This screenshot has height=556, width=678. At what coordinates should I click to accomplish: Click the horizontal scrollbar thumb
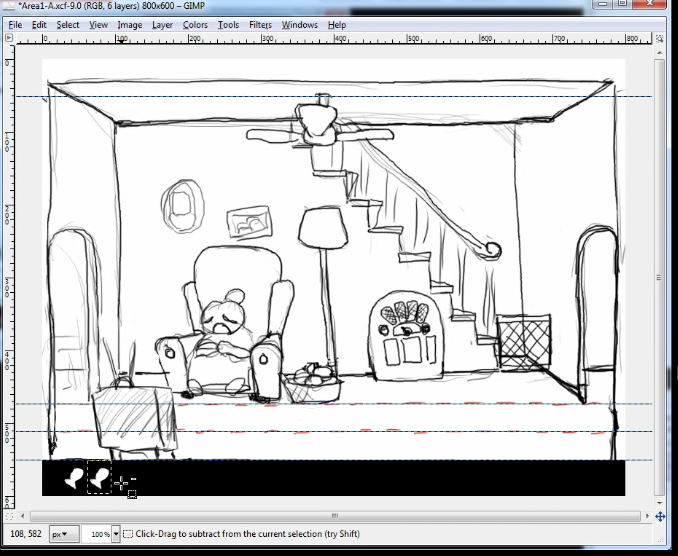335,516
